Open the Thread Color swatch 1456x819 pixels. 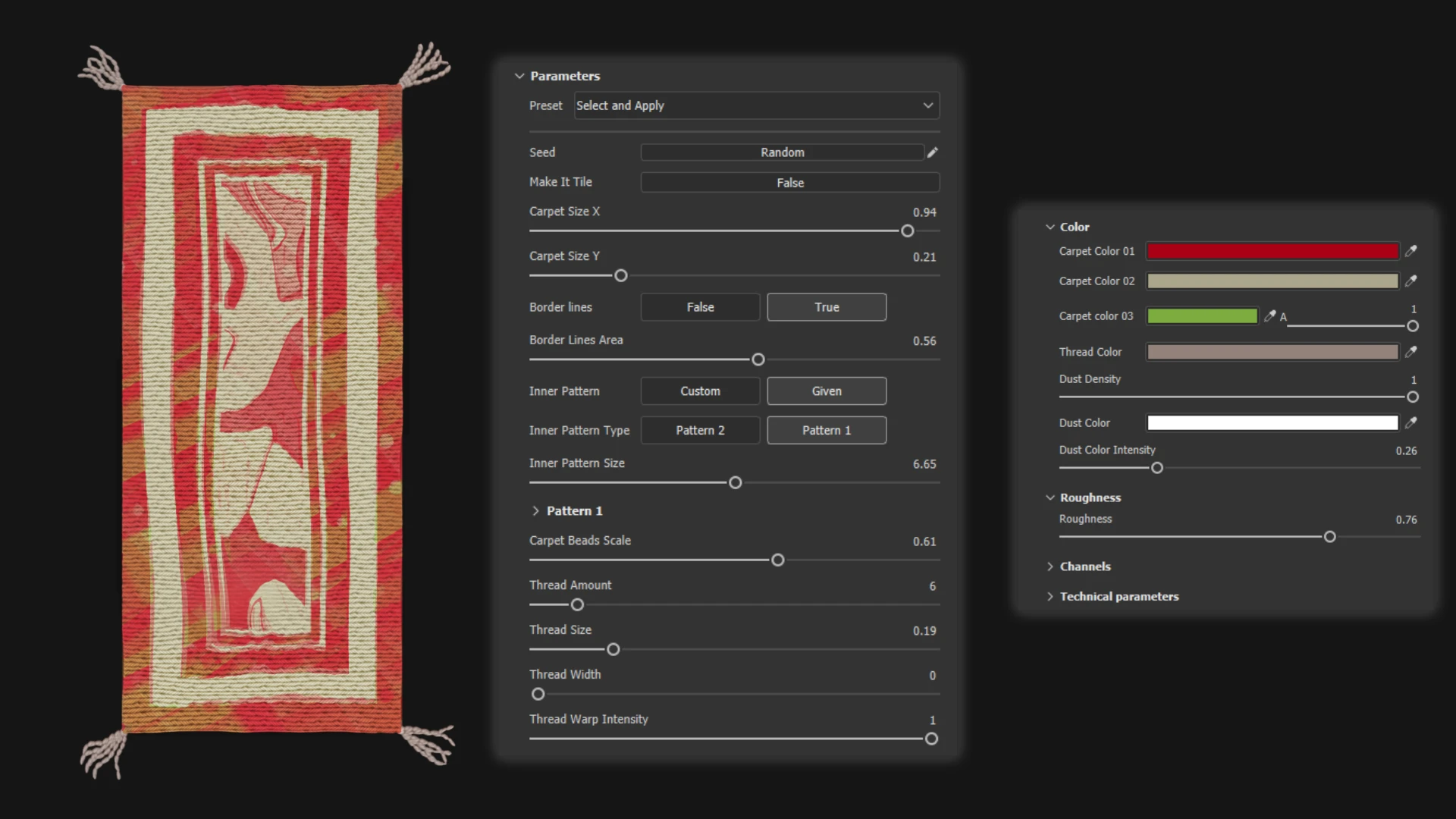(1272, 352)
